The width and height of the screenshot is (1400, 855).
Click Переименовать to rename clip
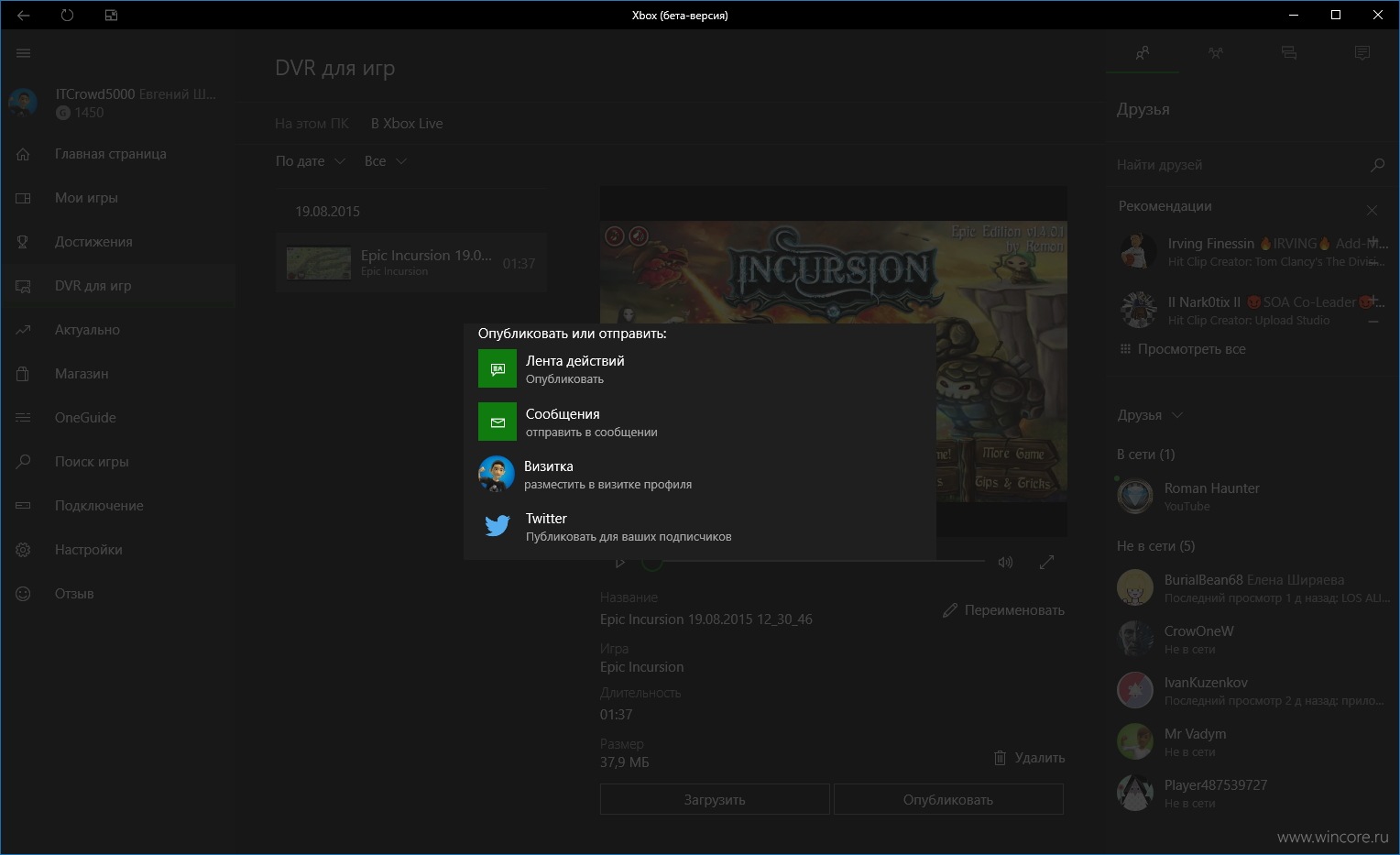tap(1003, 610)
